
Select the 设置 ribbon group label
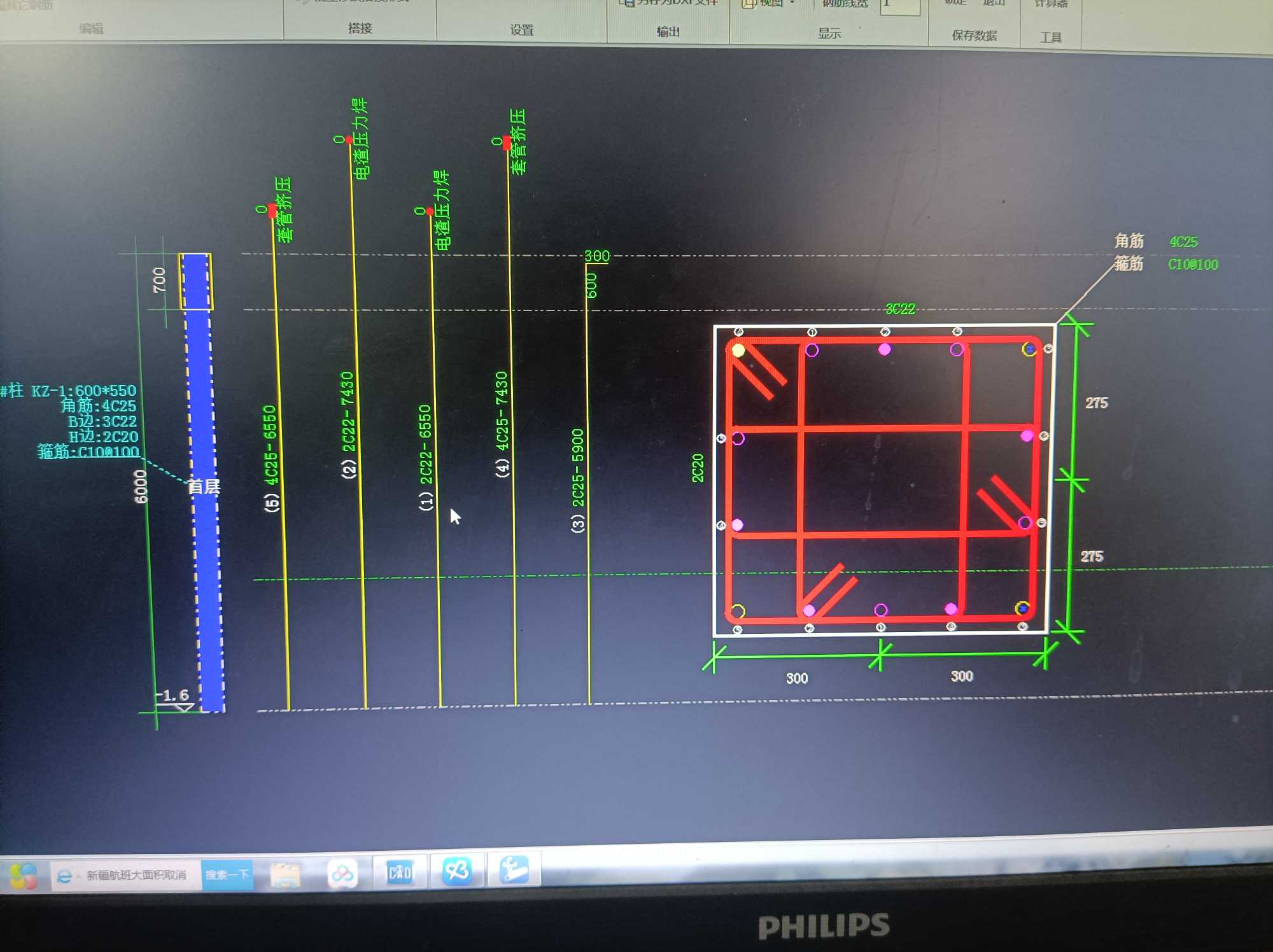(x=521, y=30)
